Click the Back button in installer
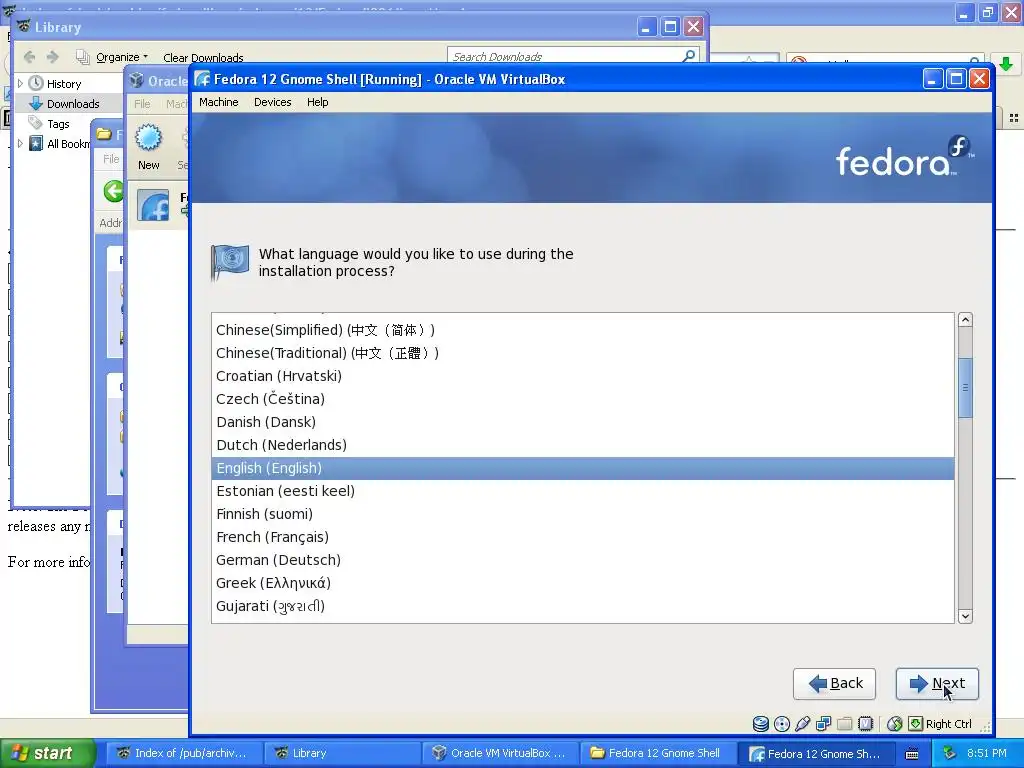Image resolution: width=1024 pixels, height=768 pixels. coord(834,684)
